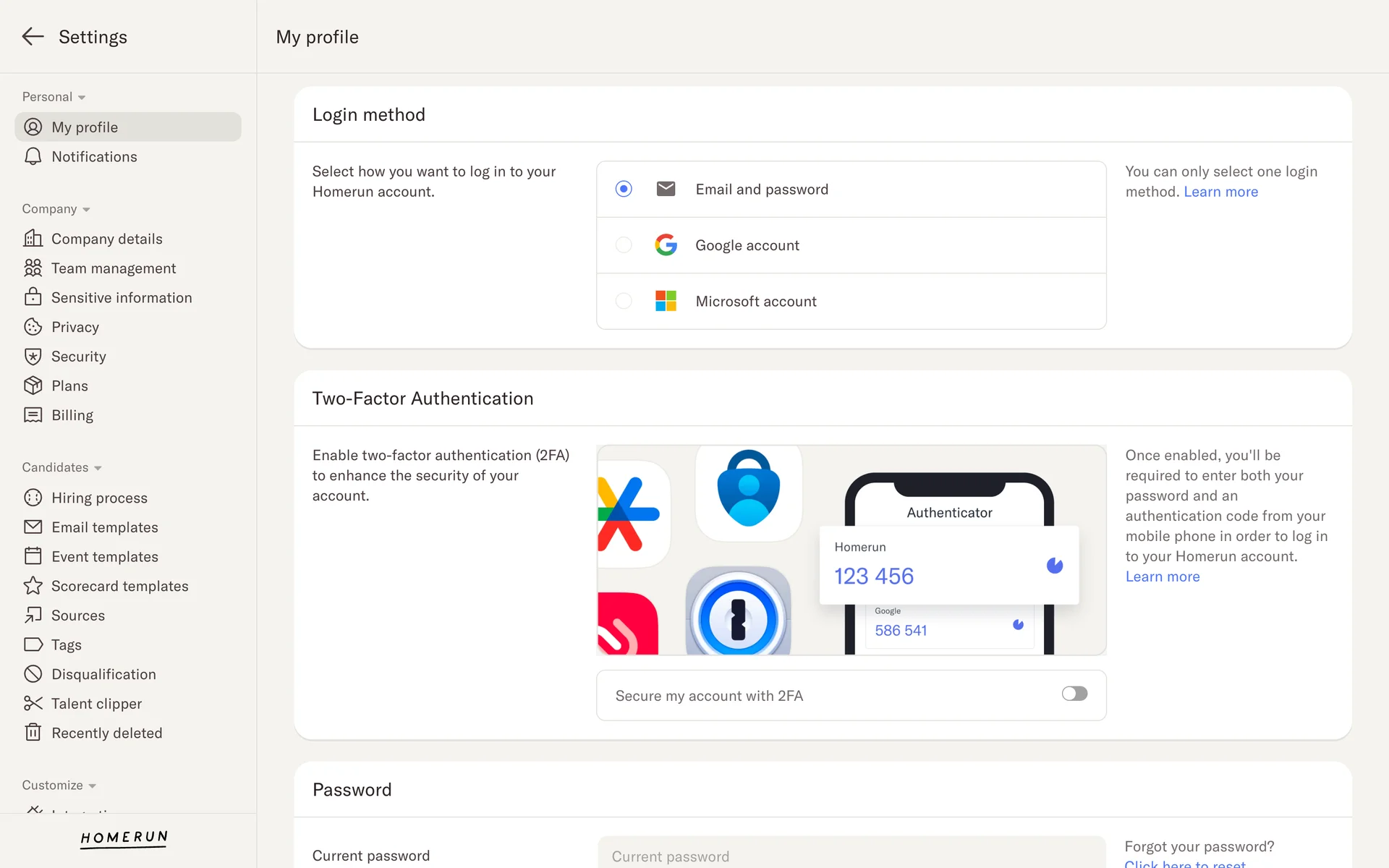Viewport: 1389px width, 868px height.
Task: Click the lock icon for Sensitive information
Action: [33, 297]
